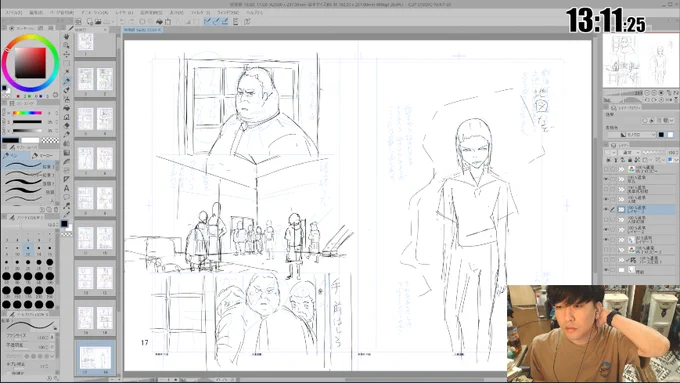The image size is (680, 383).
Task: Click the rightmost icon in the command bar
Action: pos(247,21)
